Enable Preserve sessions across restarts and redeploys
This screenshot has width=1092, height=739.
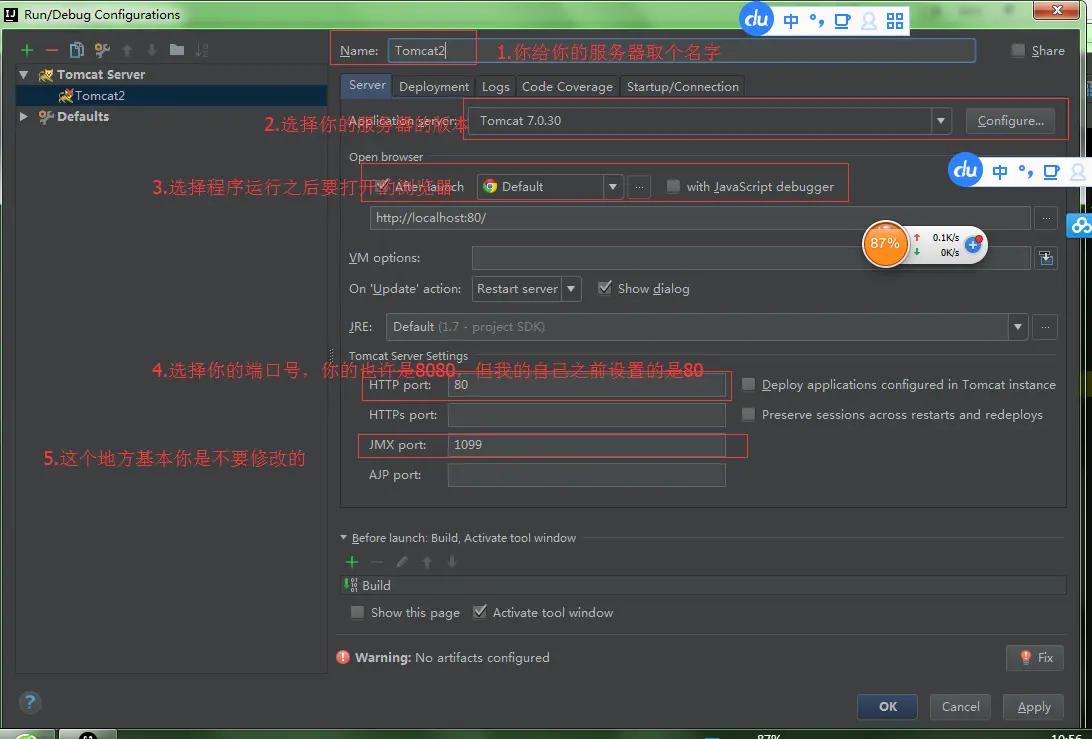[x=748, y=414]
